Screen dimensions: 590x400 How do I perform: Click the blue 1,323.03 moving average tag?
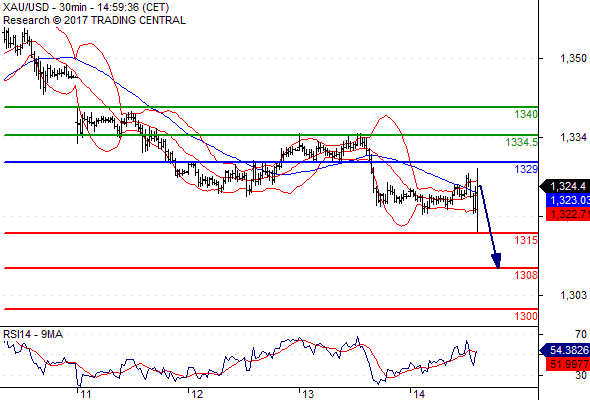[568, 200]
